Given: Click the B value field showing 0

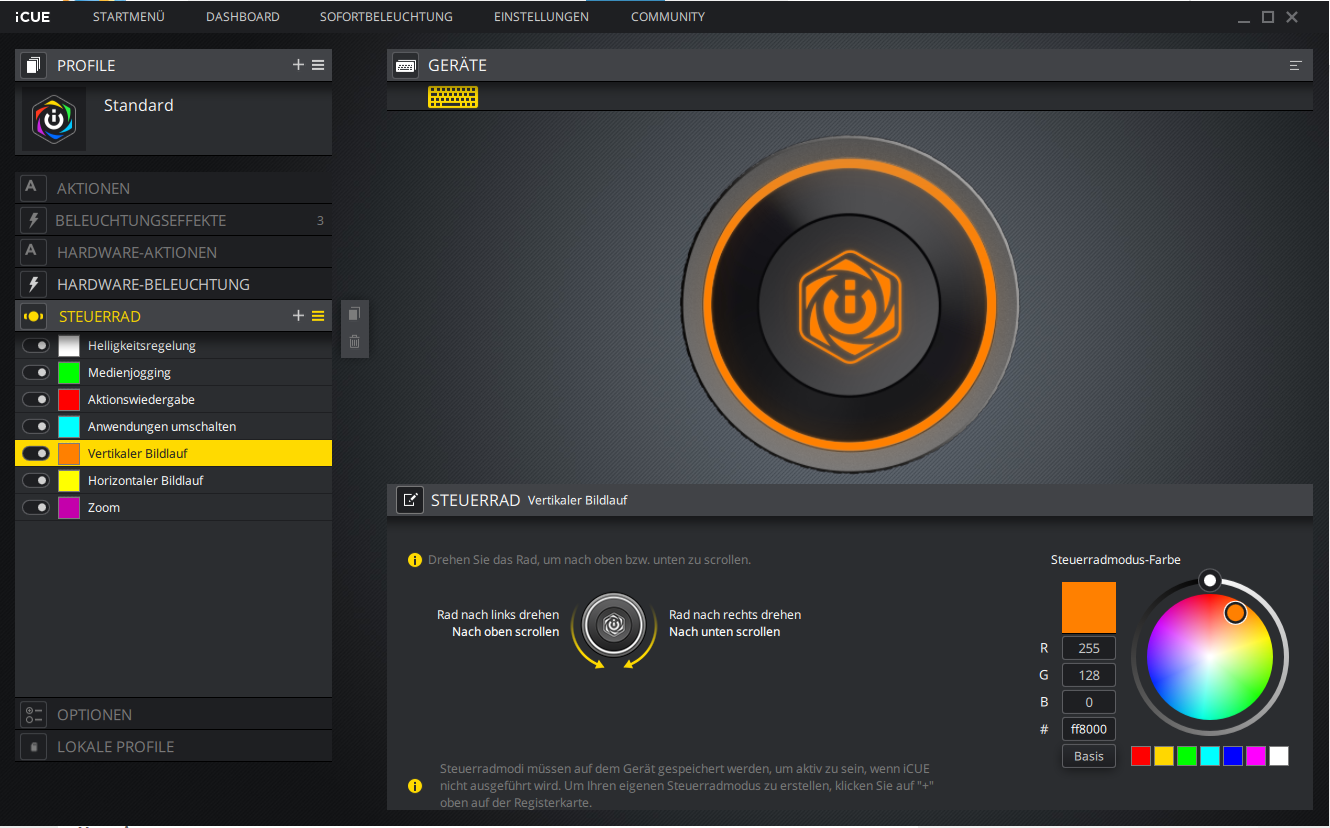Looking at the screenshot, I should (x=1089, y=702).
